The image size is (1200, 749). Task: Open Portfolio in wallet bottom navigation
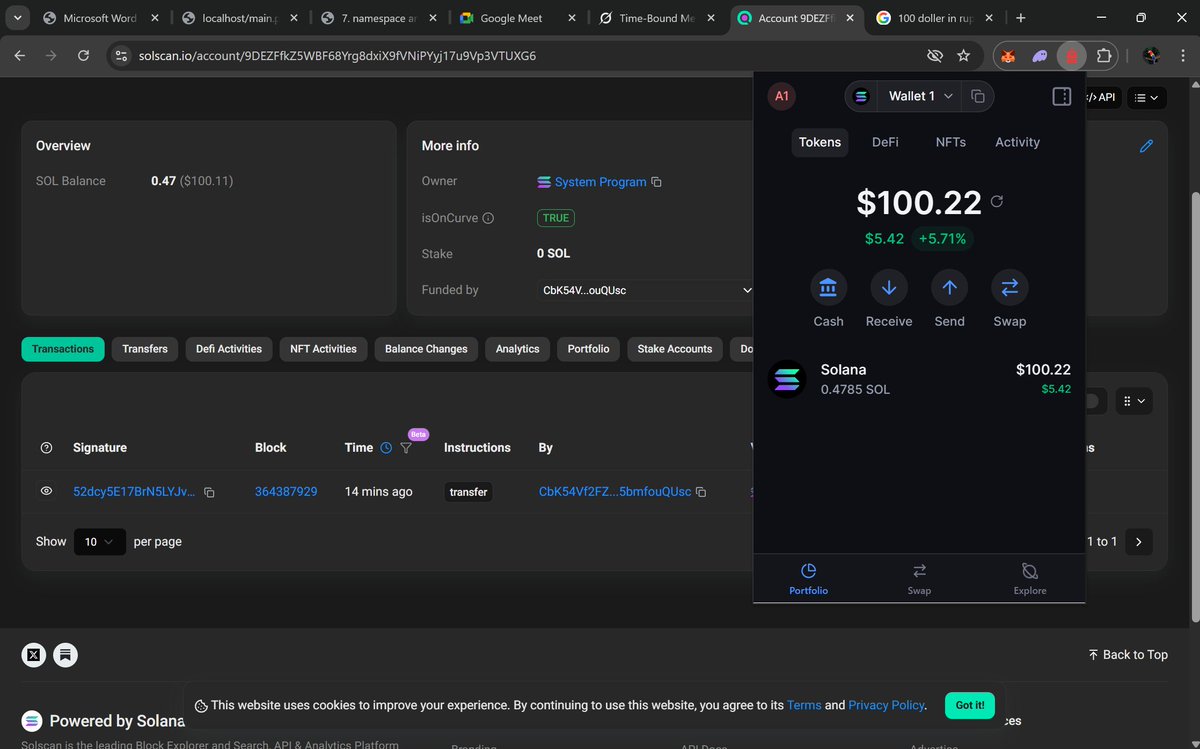point(809,578)
